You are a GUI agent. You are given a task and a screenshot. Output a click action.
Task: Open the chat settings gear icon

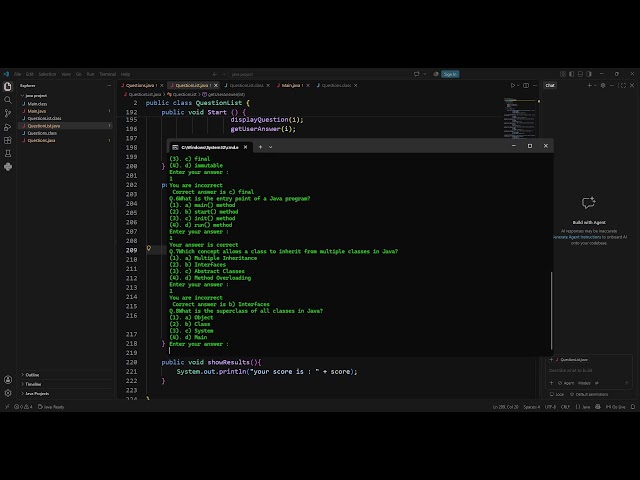[603, 85]
